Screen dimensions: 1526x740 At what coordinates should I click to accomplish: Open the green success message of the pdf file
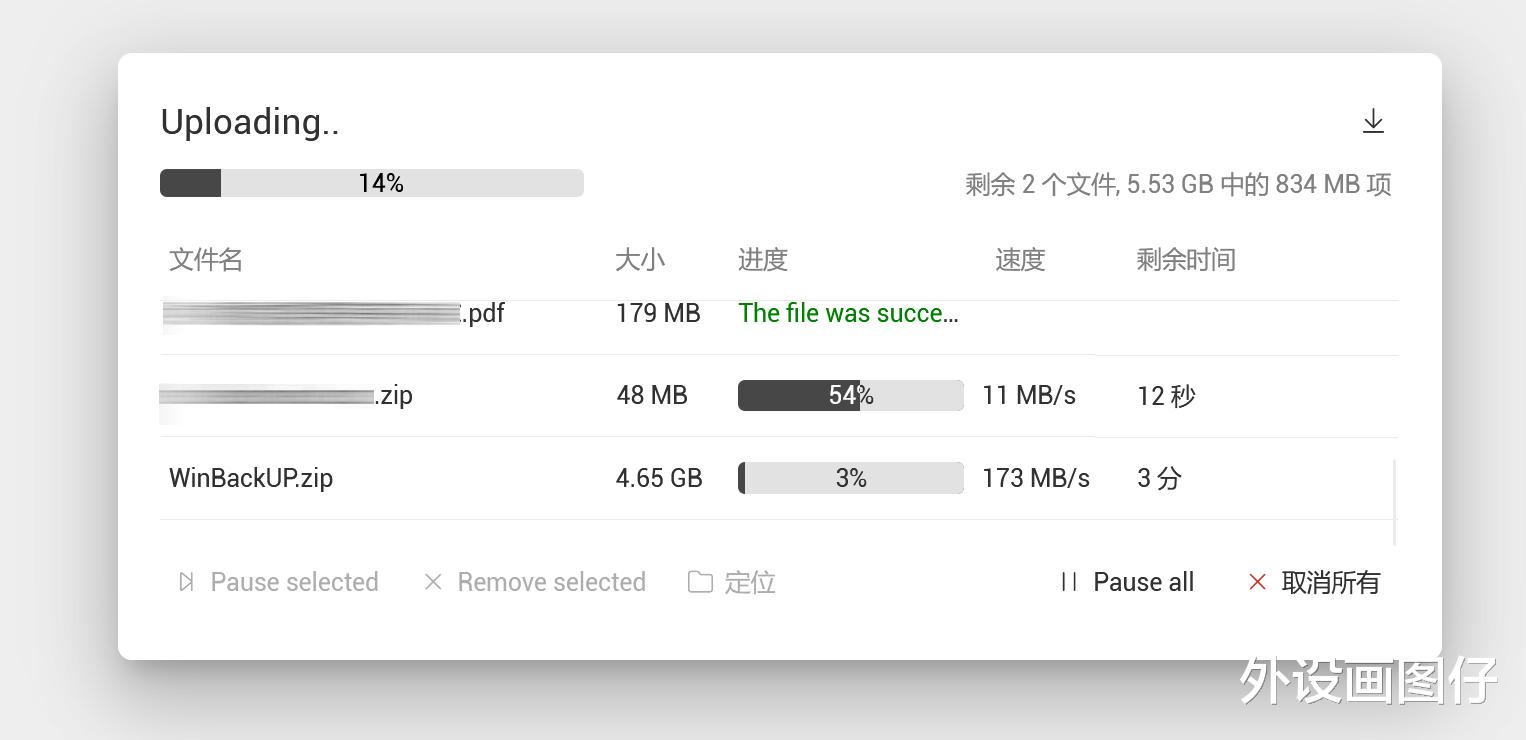point(848,313)
